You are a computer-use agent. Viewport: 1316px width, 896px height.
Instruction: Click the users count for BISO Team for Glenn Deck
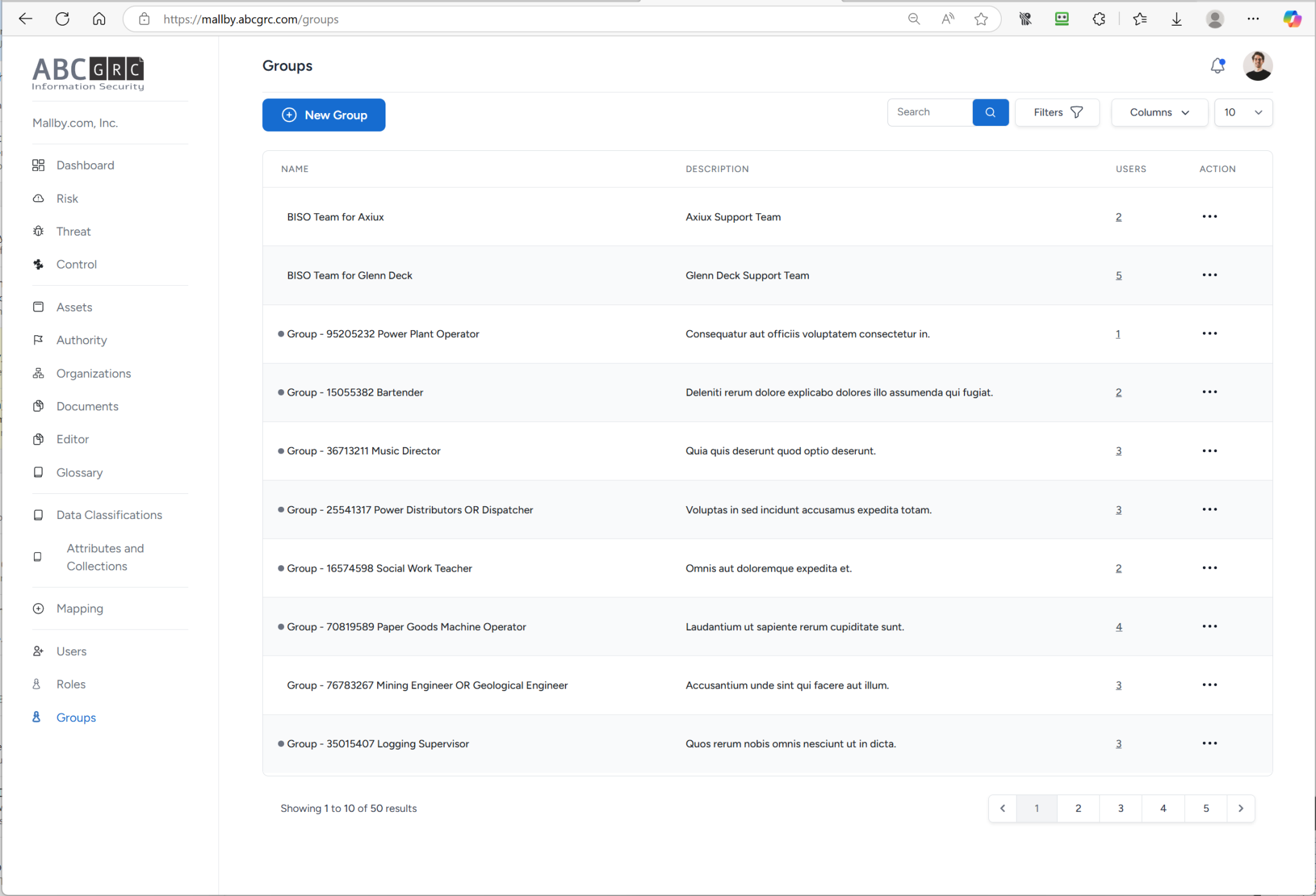pos(1119,276)
